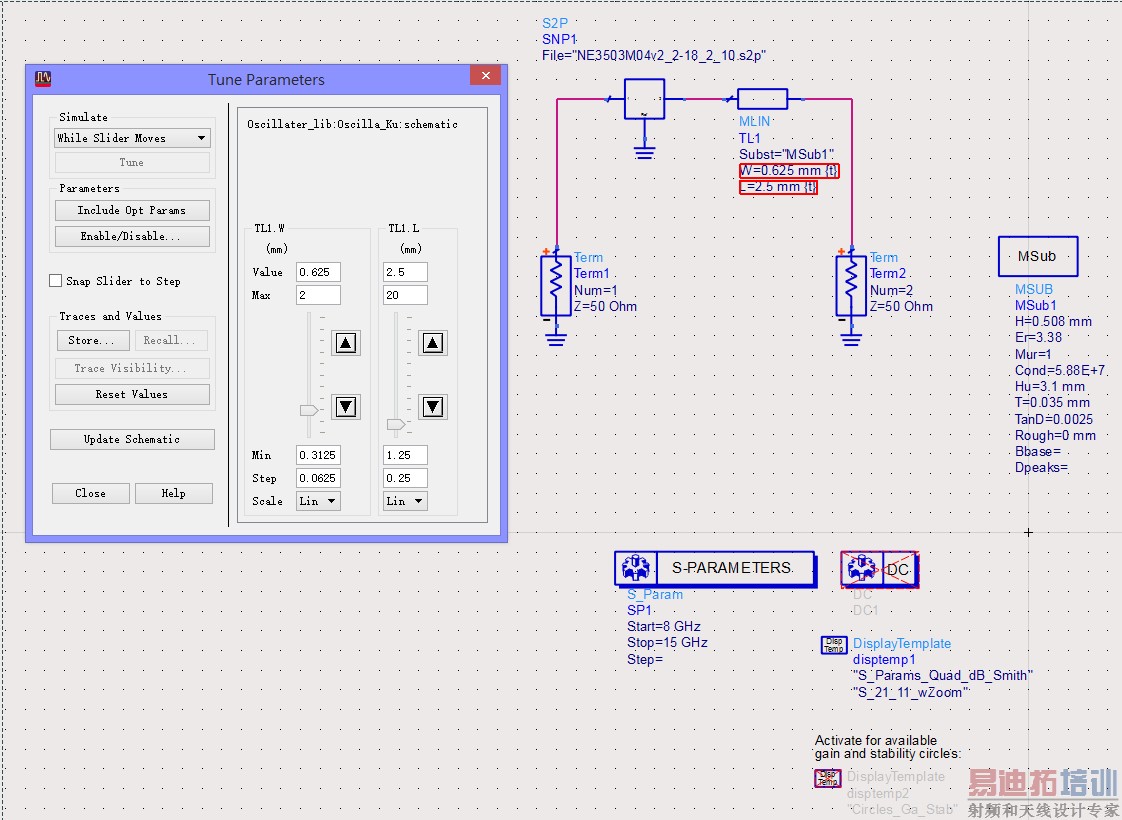Screen dimensions: 1122x820
Task: Select the disptemp1 DisplayTemplate icon
Action: tap(833, 645)
